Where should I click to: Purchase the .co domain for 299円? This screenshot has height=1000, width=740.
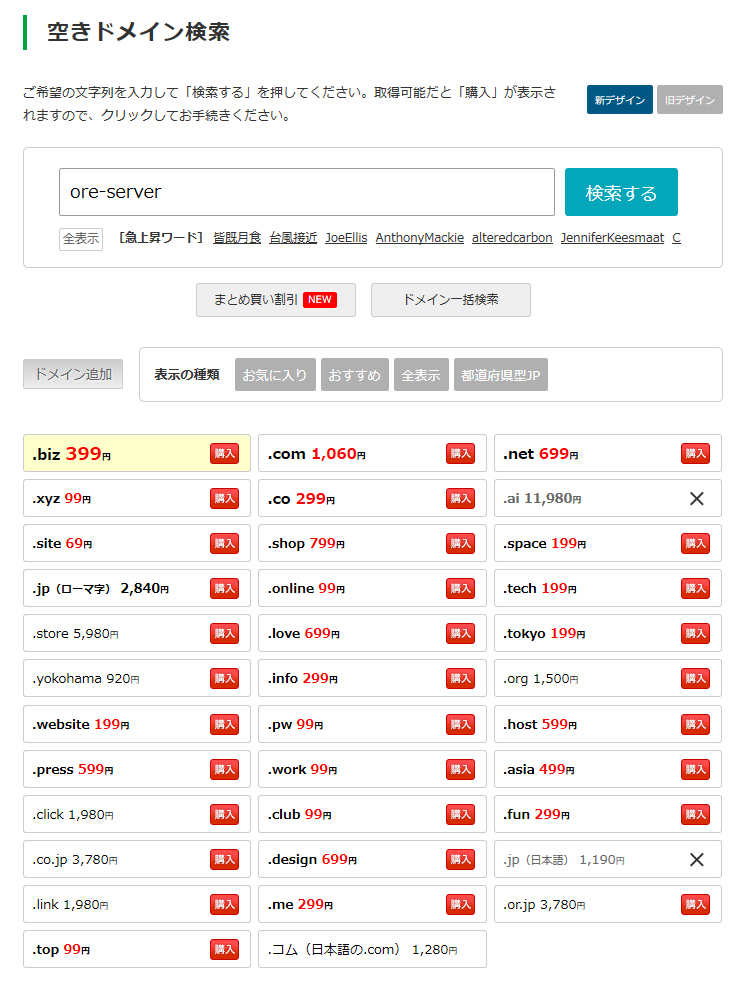coord(460,498)
